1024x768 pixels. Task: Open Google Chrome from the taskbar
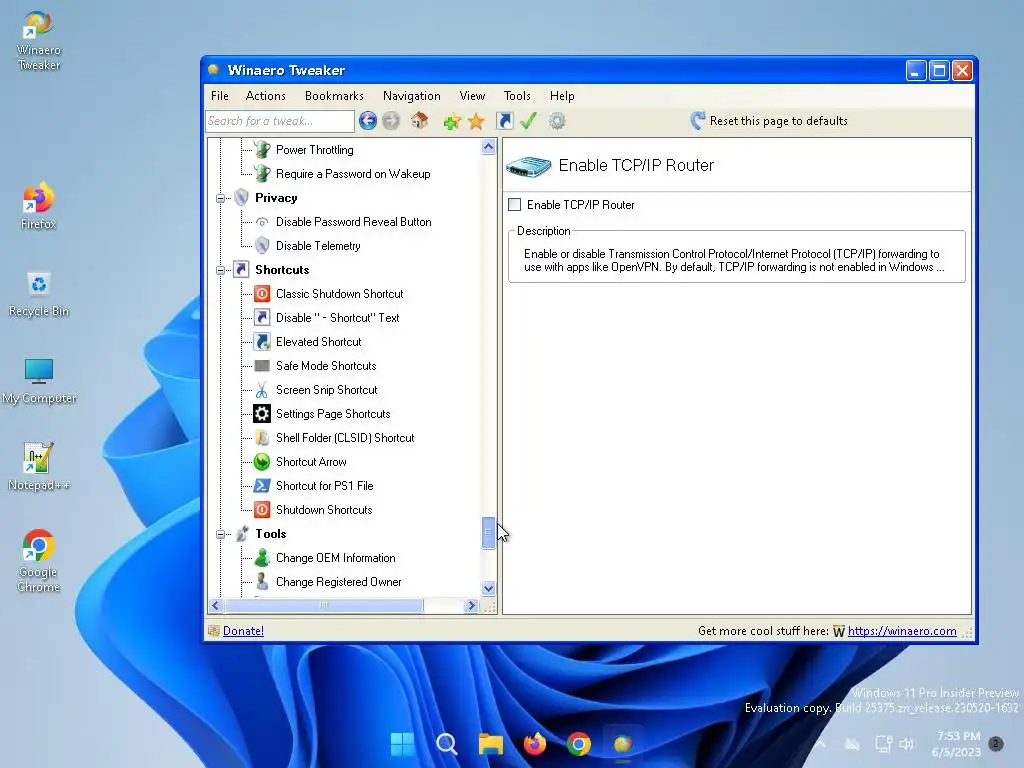(579, 743)
